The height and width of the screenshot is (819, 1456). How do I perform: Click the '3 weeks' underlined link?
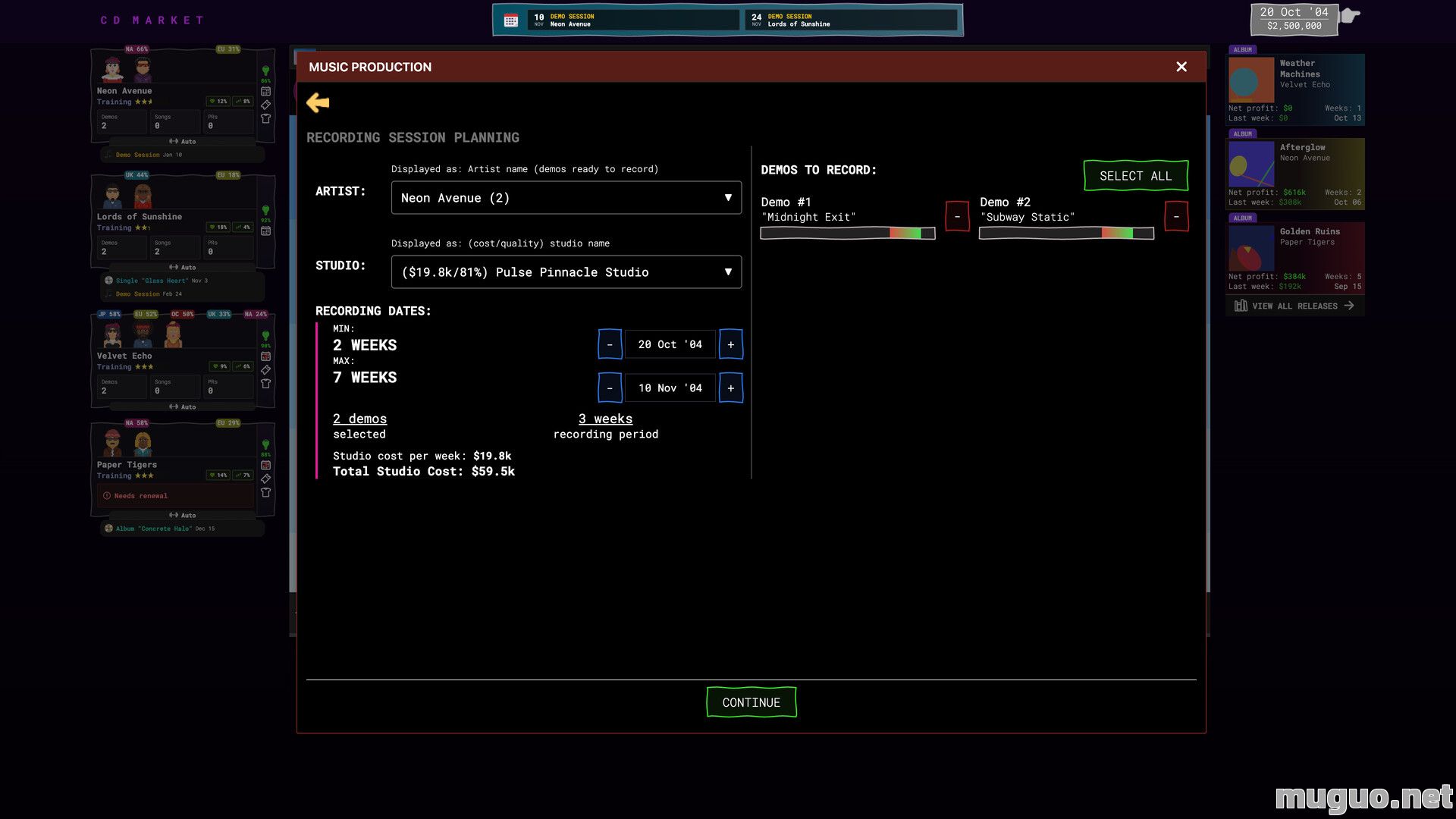[605, 419]
